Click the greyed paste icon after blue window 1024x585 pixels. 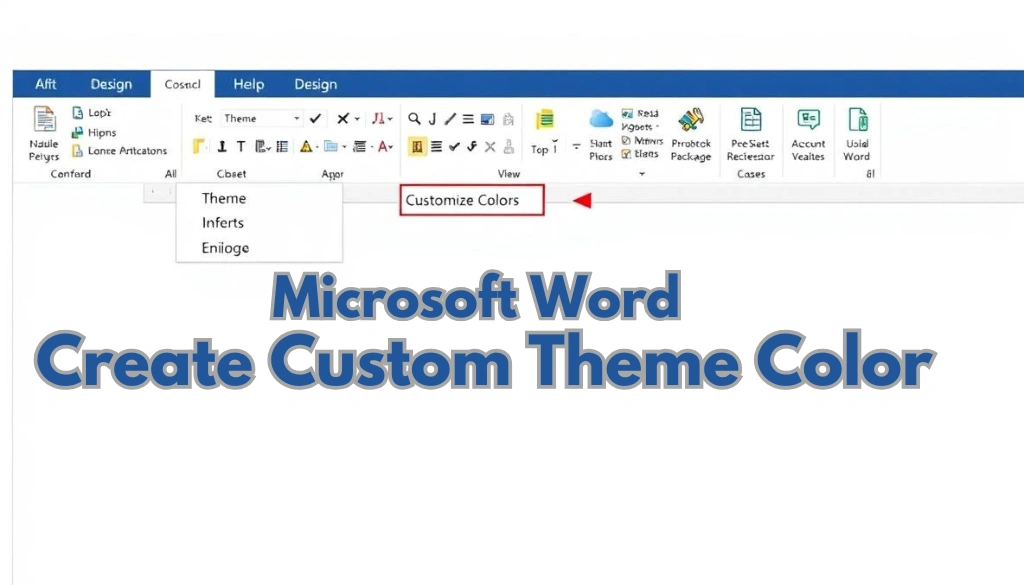508,119
